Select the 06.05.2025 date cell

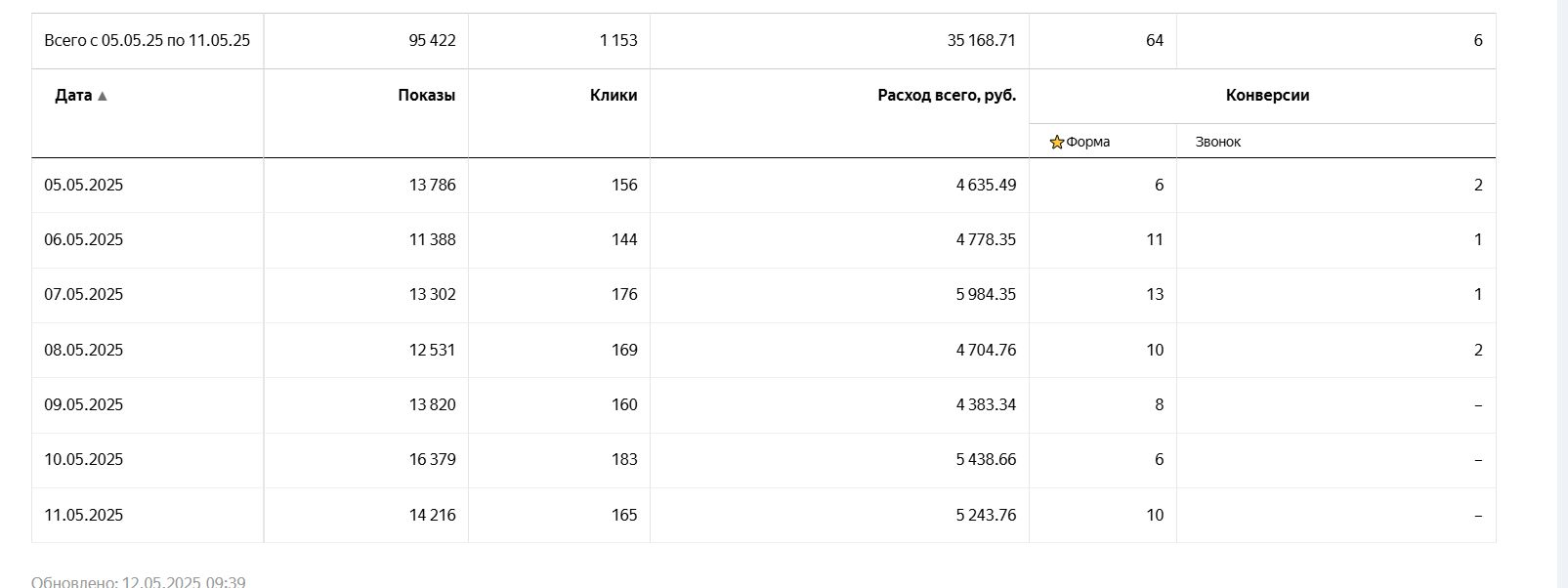coord(84,239)
